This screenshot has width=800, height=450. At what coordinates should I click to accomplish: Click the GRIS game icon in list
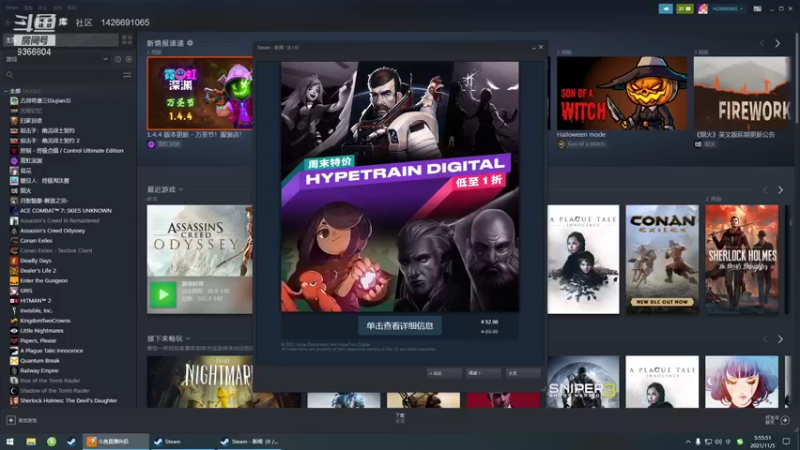click(x=14, y=291)
